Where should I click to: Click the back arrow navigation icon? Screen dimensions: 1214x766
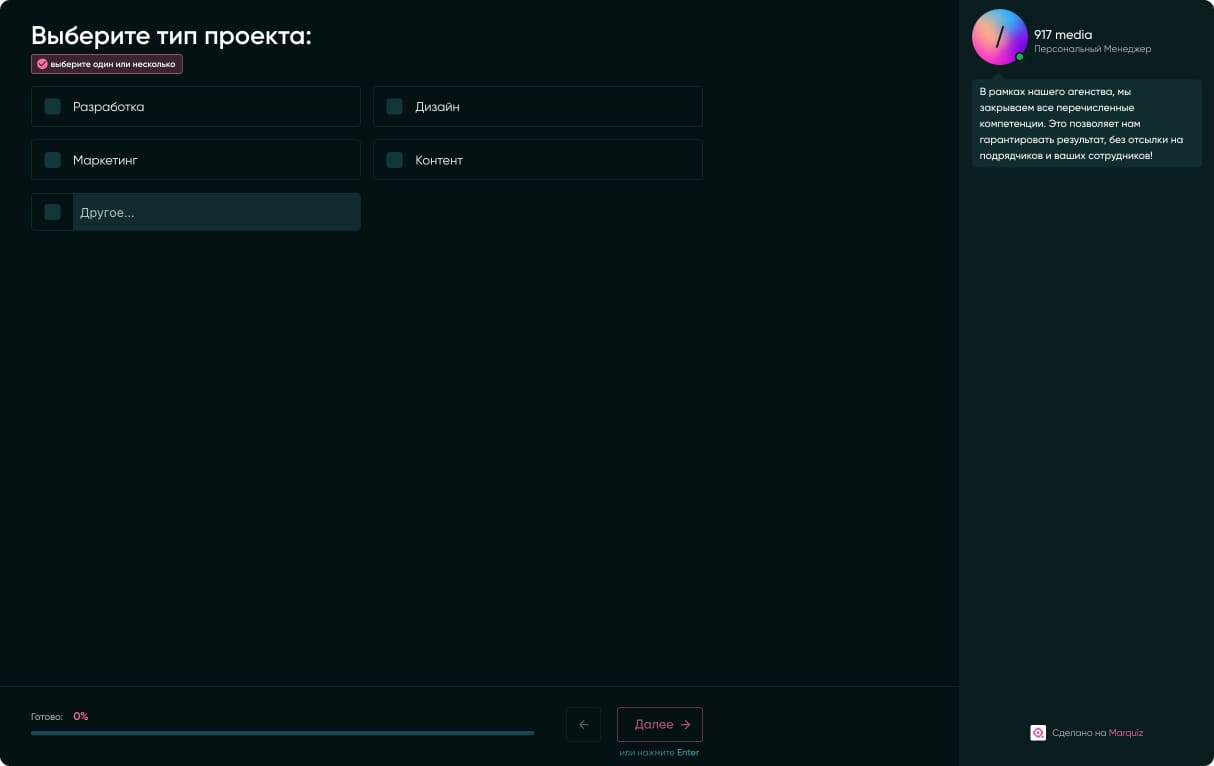(x=583, y=724)
